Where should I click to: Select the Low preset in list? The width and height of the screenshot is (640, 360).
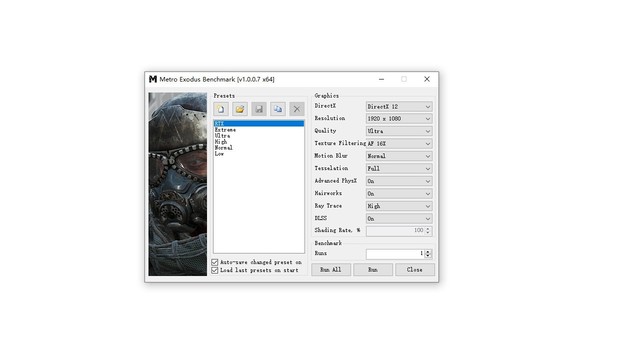(x=219, y=154)
